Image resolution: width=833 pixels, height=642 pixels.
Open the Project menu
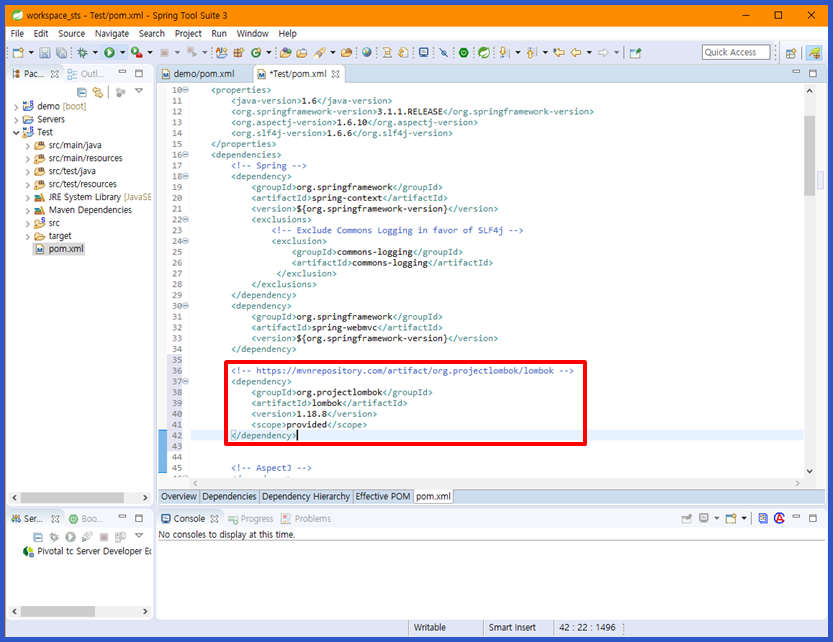[x=188, y=33]
